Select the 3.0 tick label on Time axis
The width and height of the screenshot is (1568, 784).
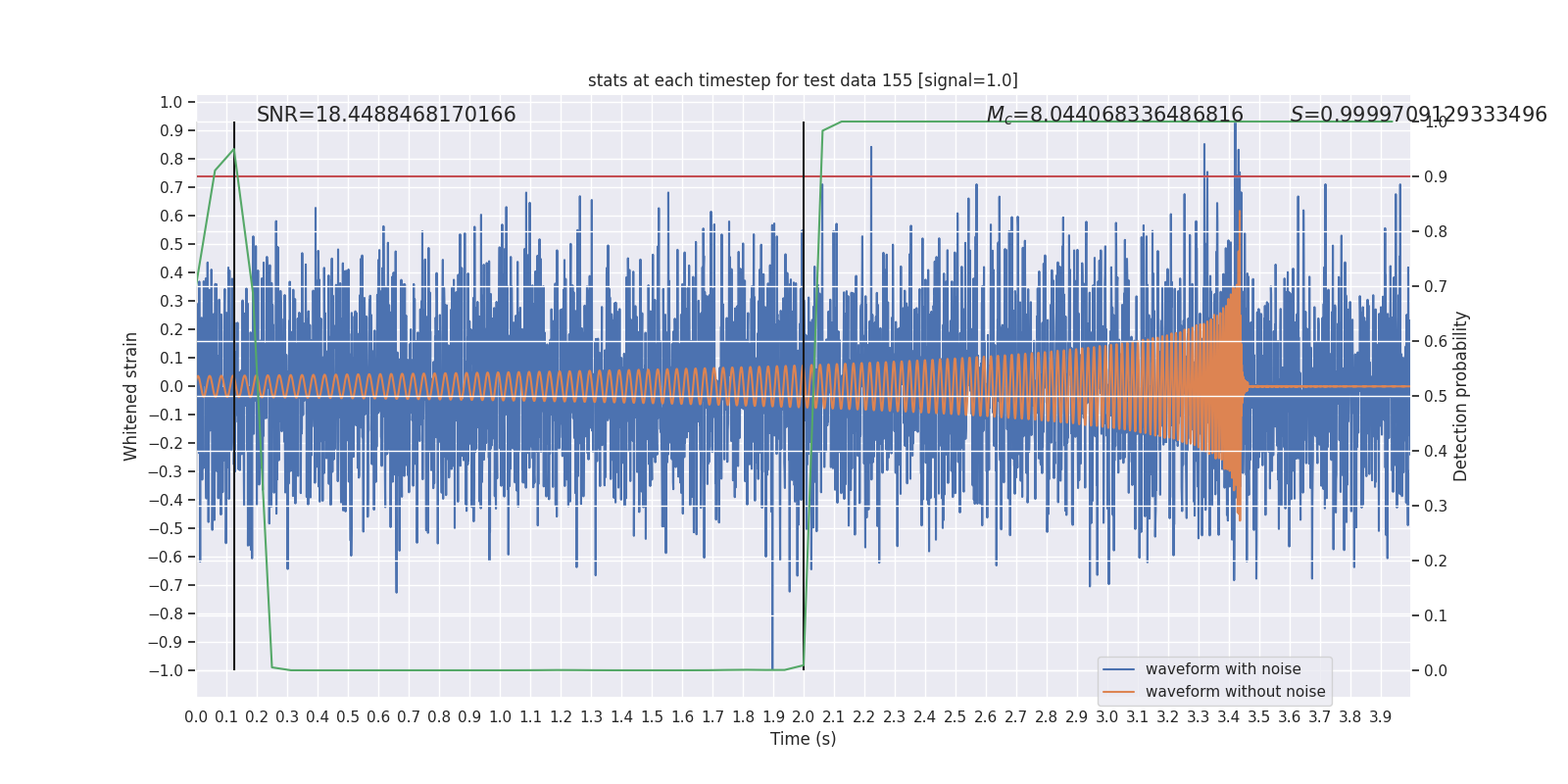tap(1106, 717)
